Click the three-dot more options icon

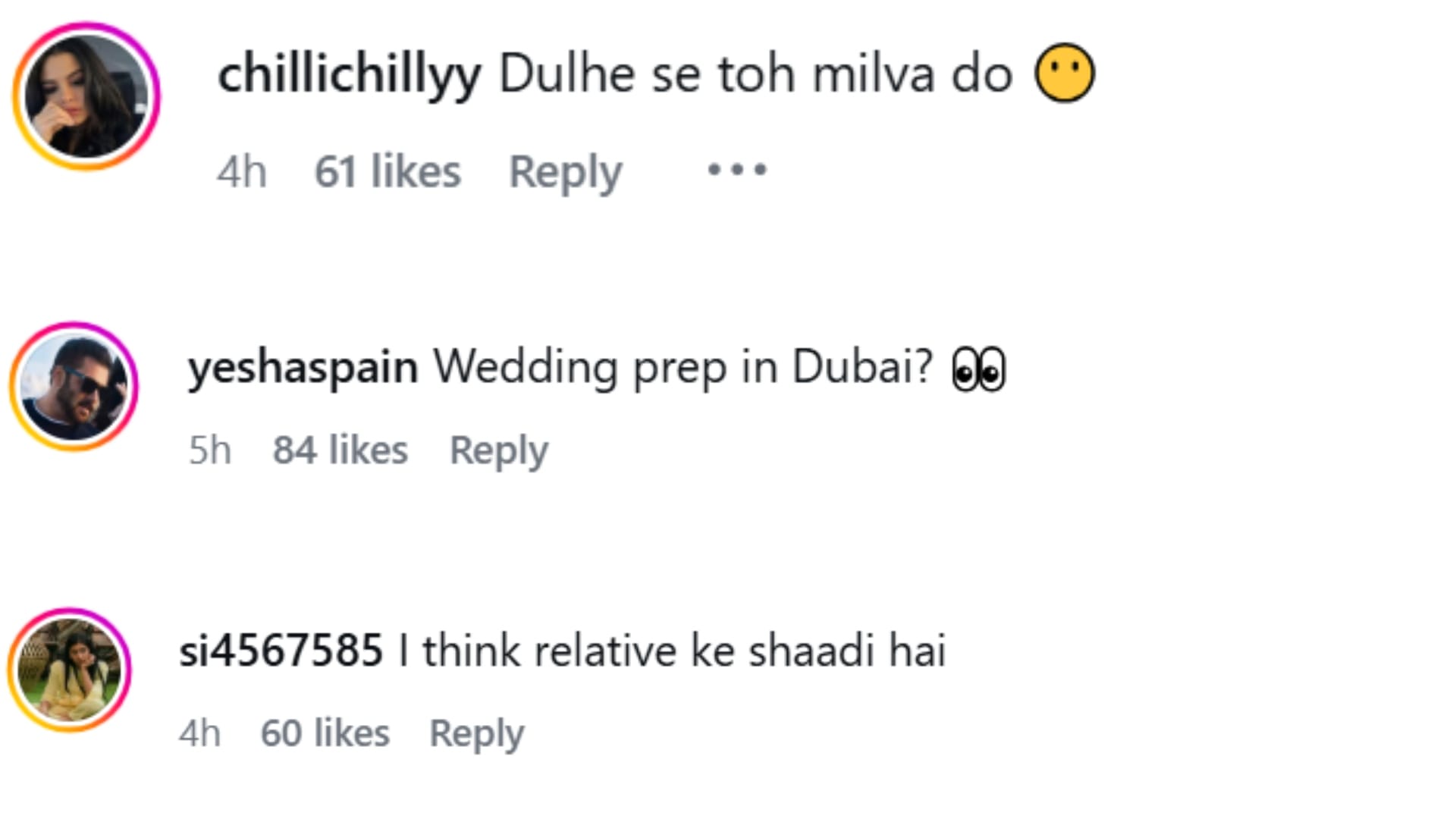click(x=737, y=170)
